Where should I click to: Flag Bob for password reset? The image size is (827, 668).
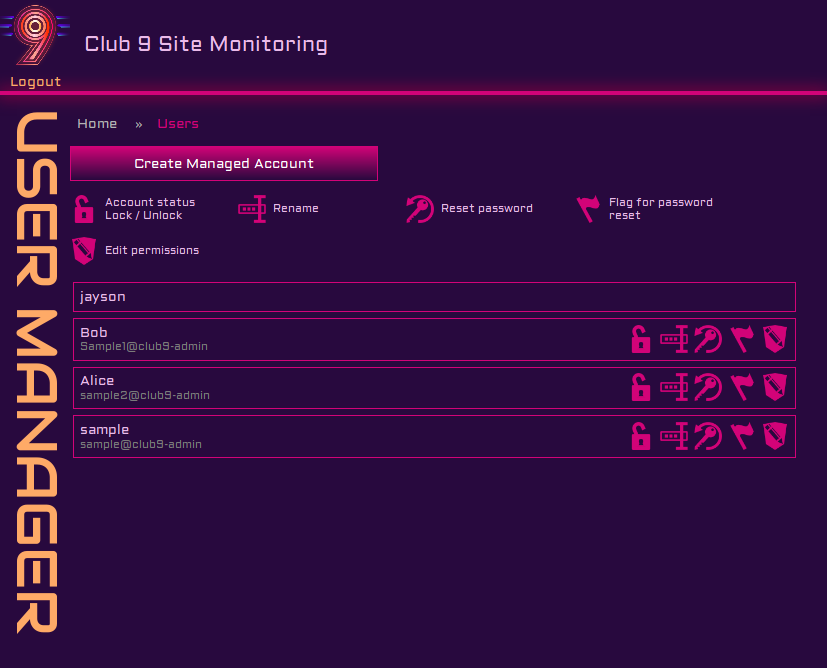click(741, 340)
